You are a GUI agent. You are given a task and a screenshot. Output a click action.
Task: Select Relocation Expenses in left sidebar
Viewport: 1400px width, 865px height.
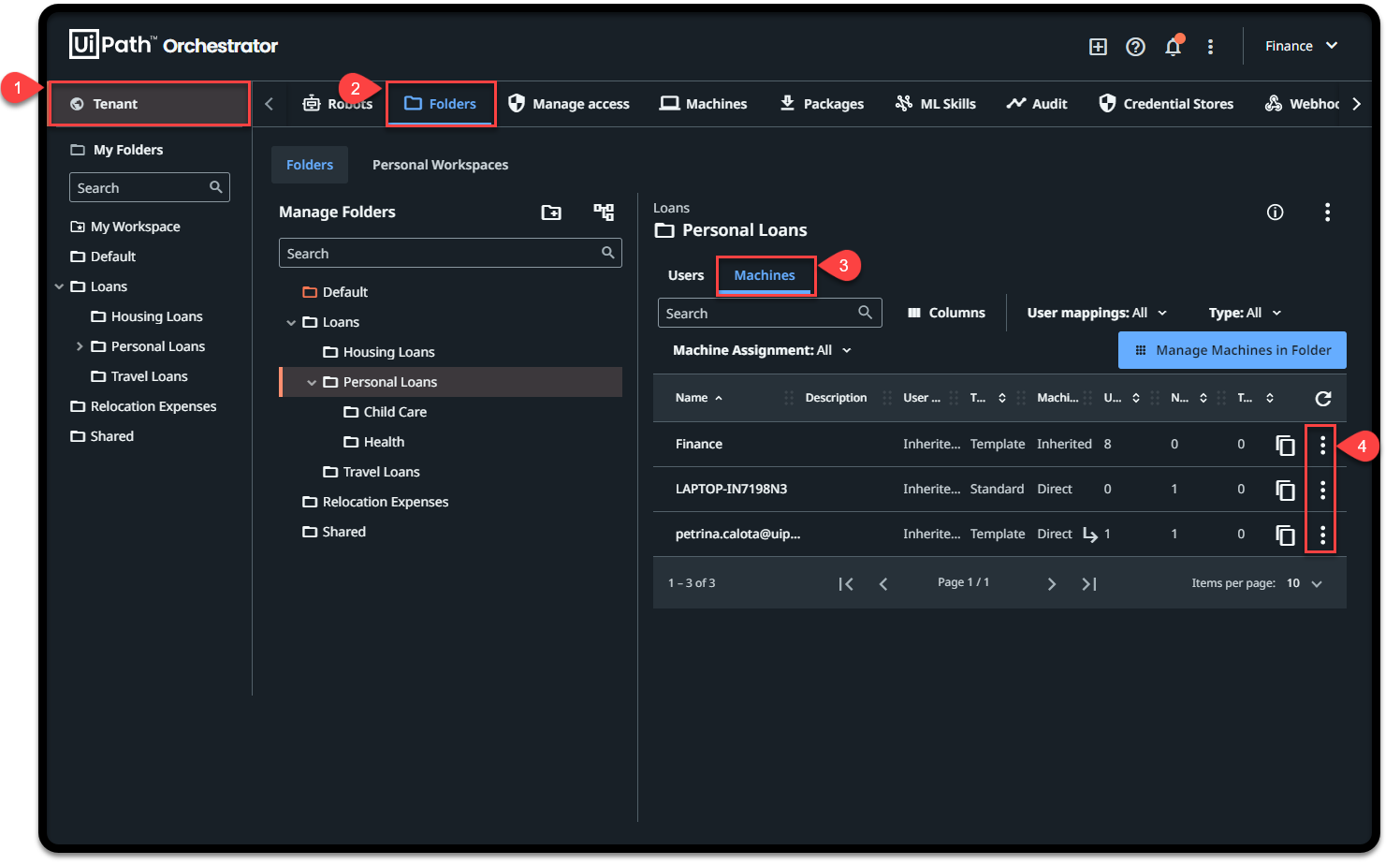[x=143, y=406]
